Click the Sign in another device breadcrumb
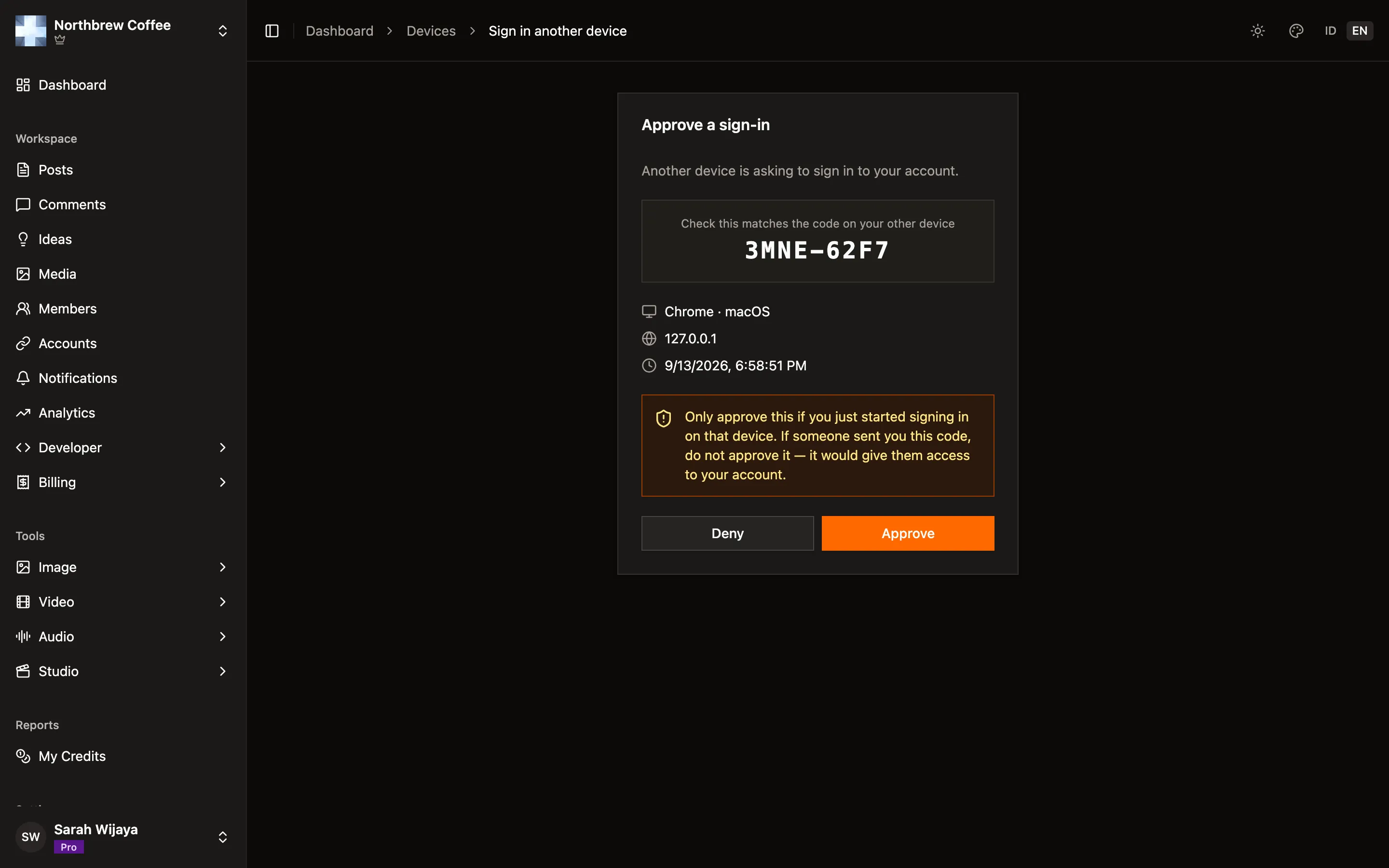The image size is (1389, 868). (x=558, y=31)
